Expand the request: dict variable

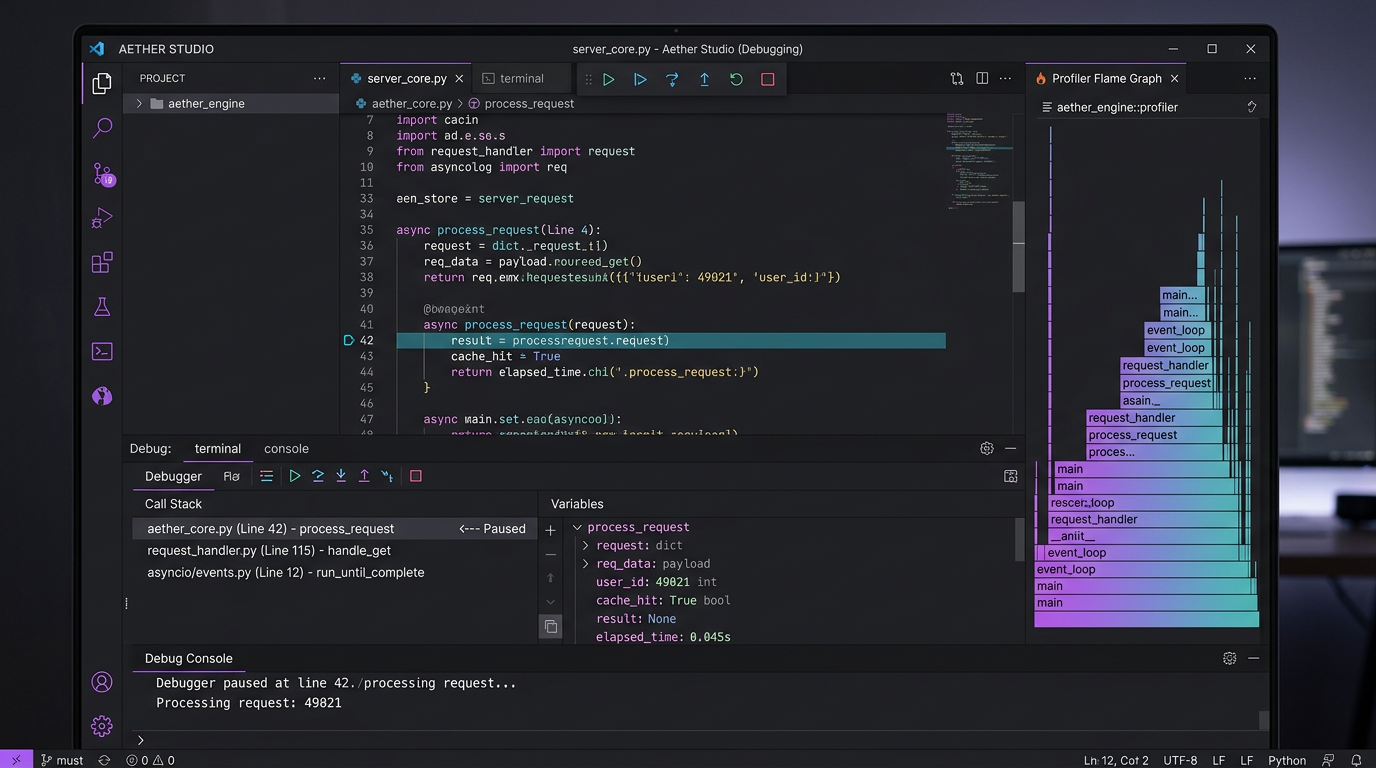586,545
